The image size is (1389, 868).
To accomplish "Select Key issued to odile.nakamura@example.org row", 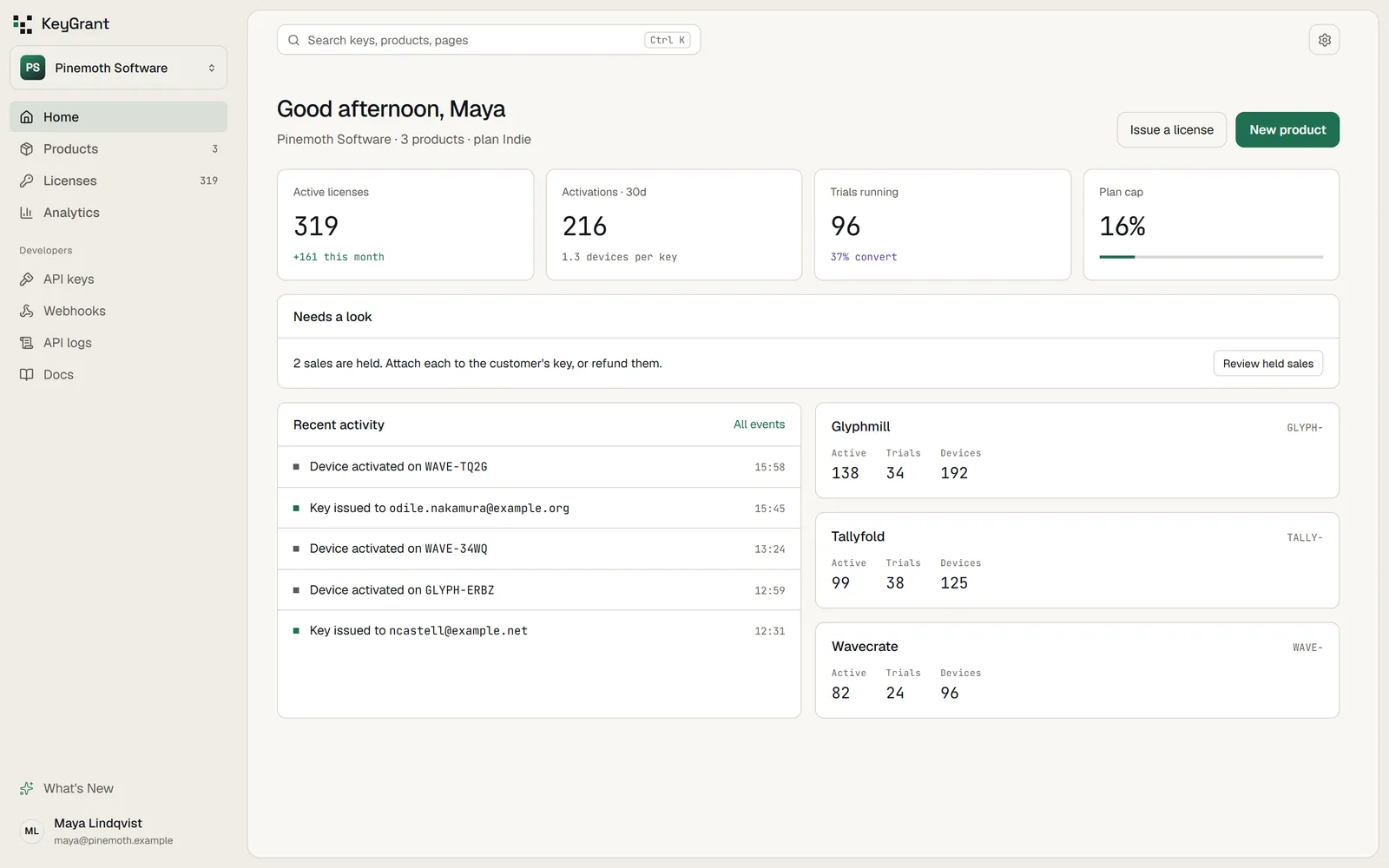I will pos(538,508).
